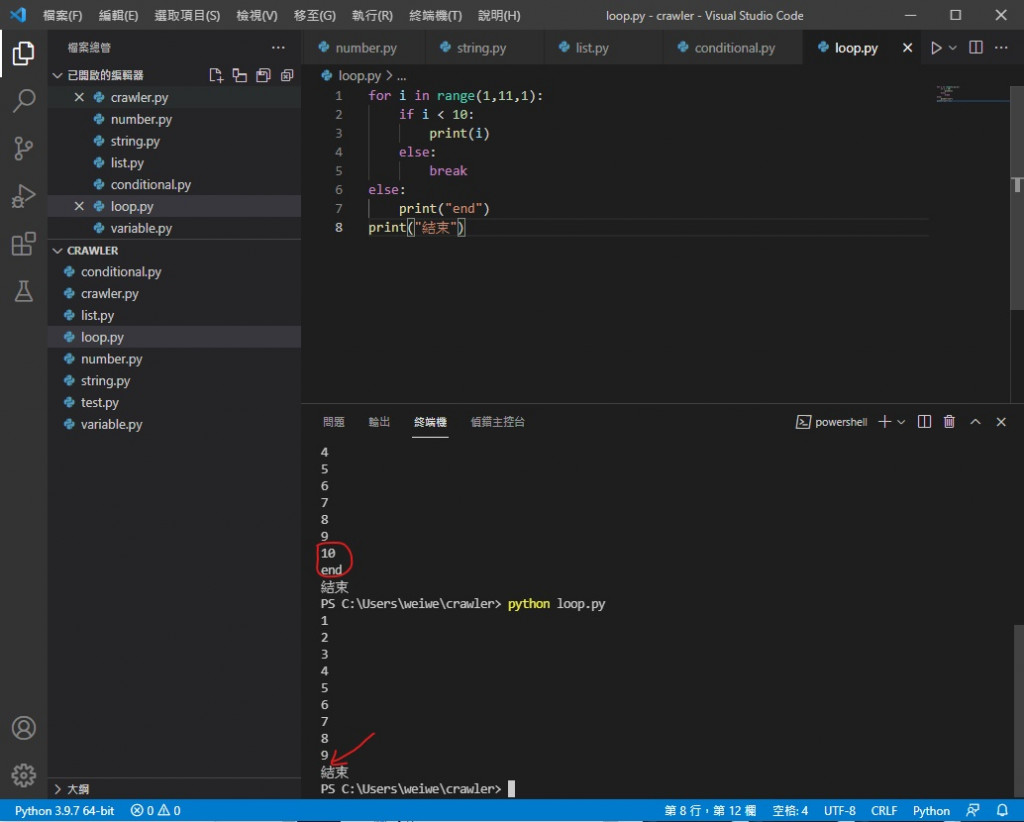Image resolution: width=1024 pixels, height=822 pixels.
Task: Run Python file with play button
Action: click(936, 48)
